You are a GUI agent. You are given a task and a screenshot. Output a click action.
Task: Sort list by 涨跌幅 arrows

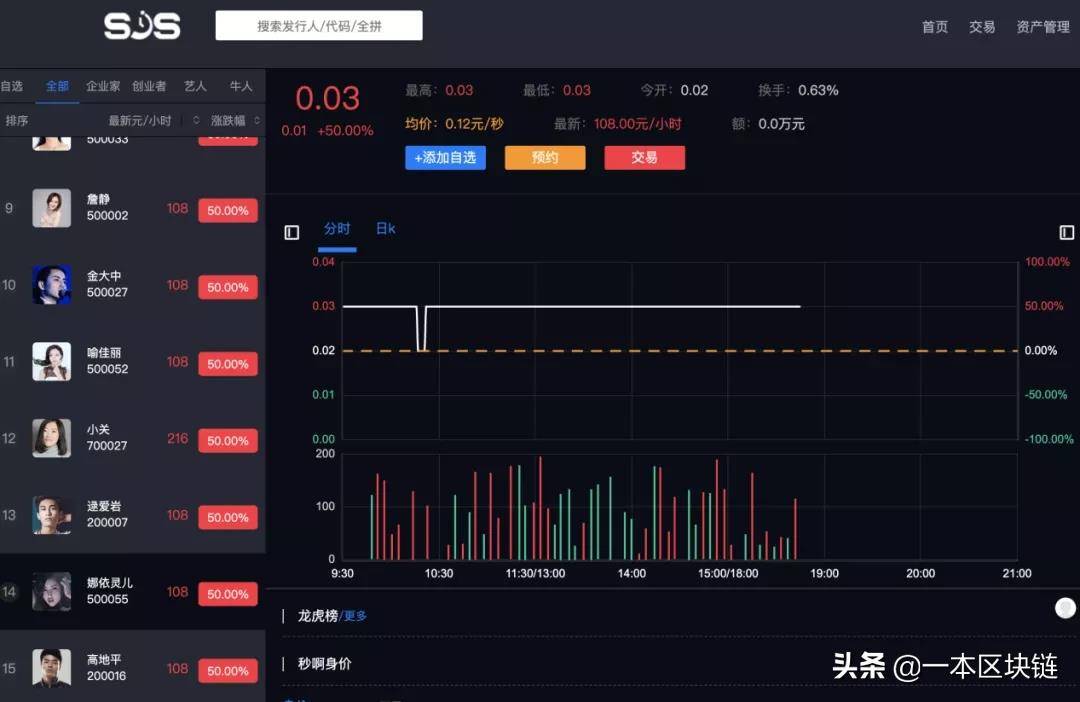point(257,121)
